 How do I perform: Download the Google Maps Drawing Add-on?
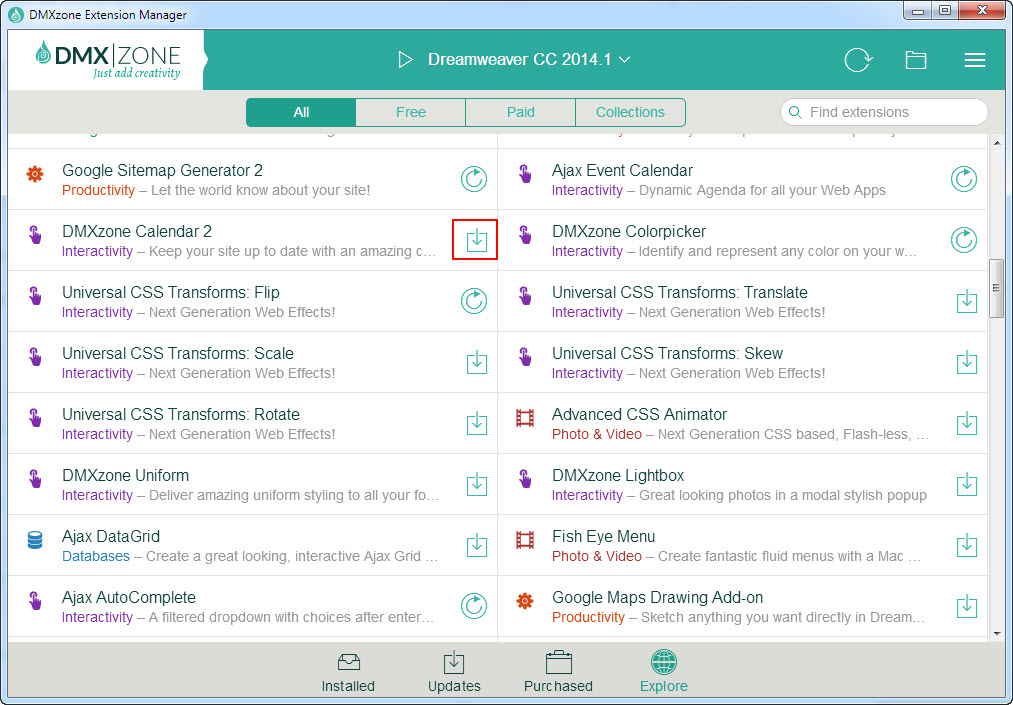pos(966,606)
